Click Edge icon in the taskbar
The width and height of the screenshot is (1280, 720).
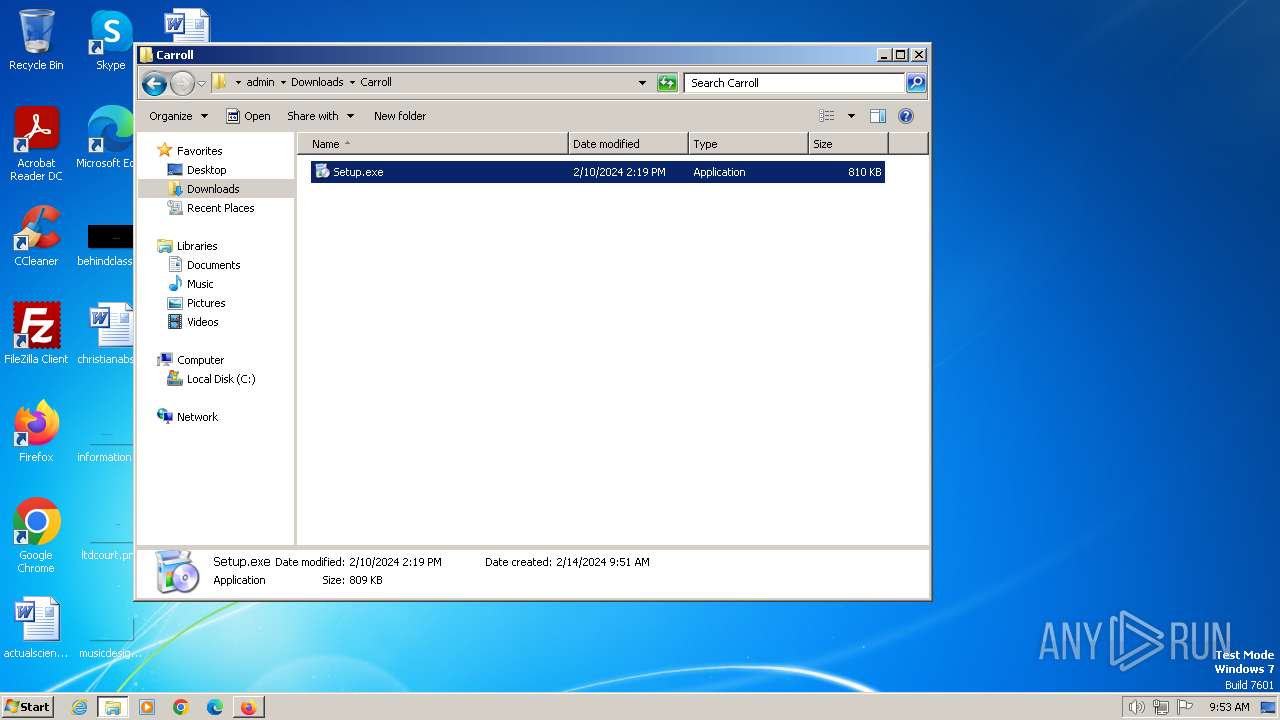point(214,707)
